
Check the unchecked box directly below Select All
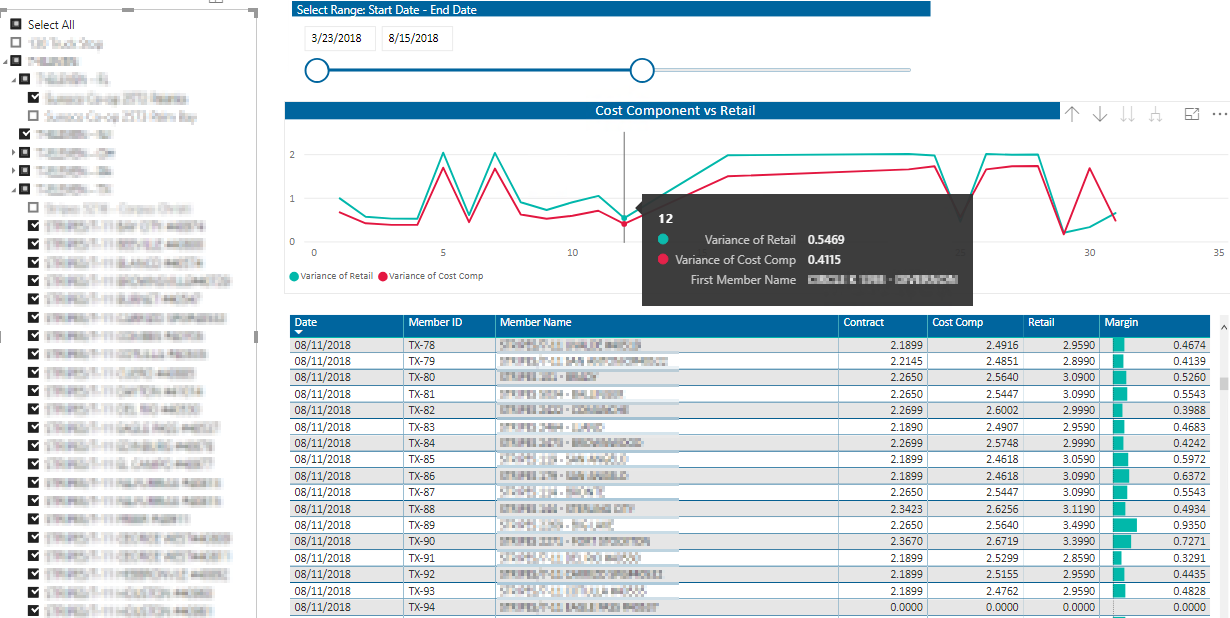(x=16, y=43)
